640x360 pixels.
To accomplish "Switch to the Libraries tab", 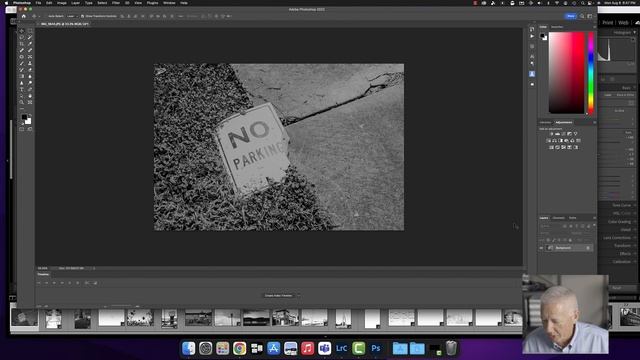I will (x=545, y=122).
